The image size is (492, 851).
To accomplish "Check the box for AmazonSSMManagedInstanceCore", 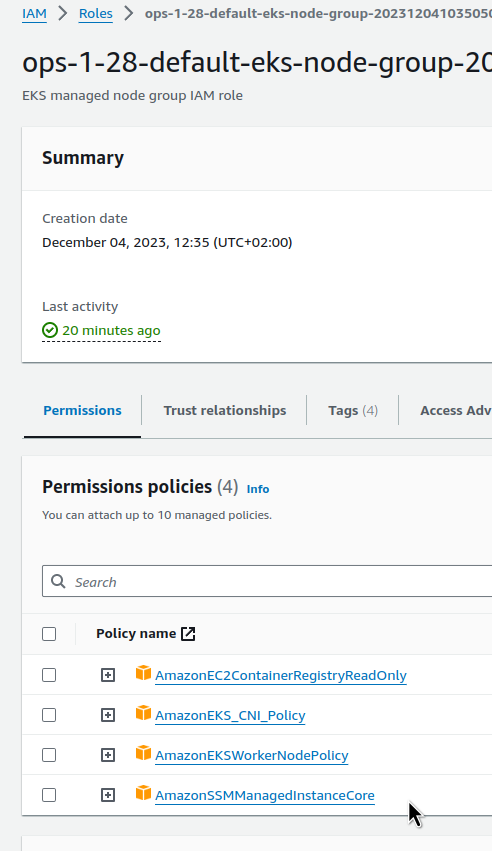I will [49, 795].
